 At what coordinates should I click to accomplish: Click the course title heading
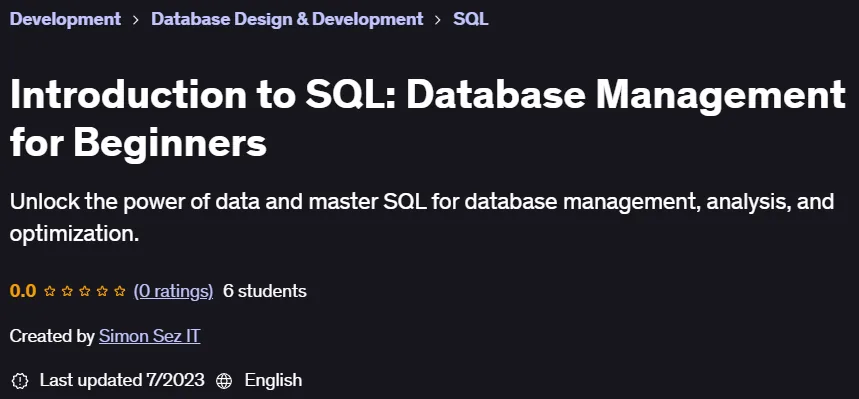428,119
